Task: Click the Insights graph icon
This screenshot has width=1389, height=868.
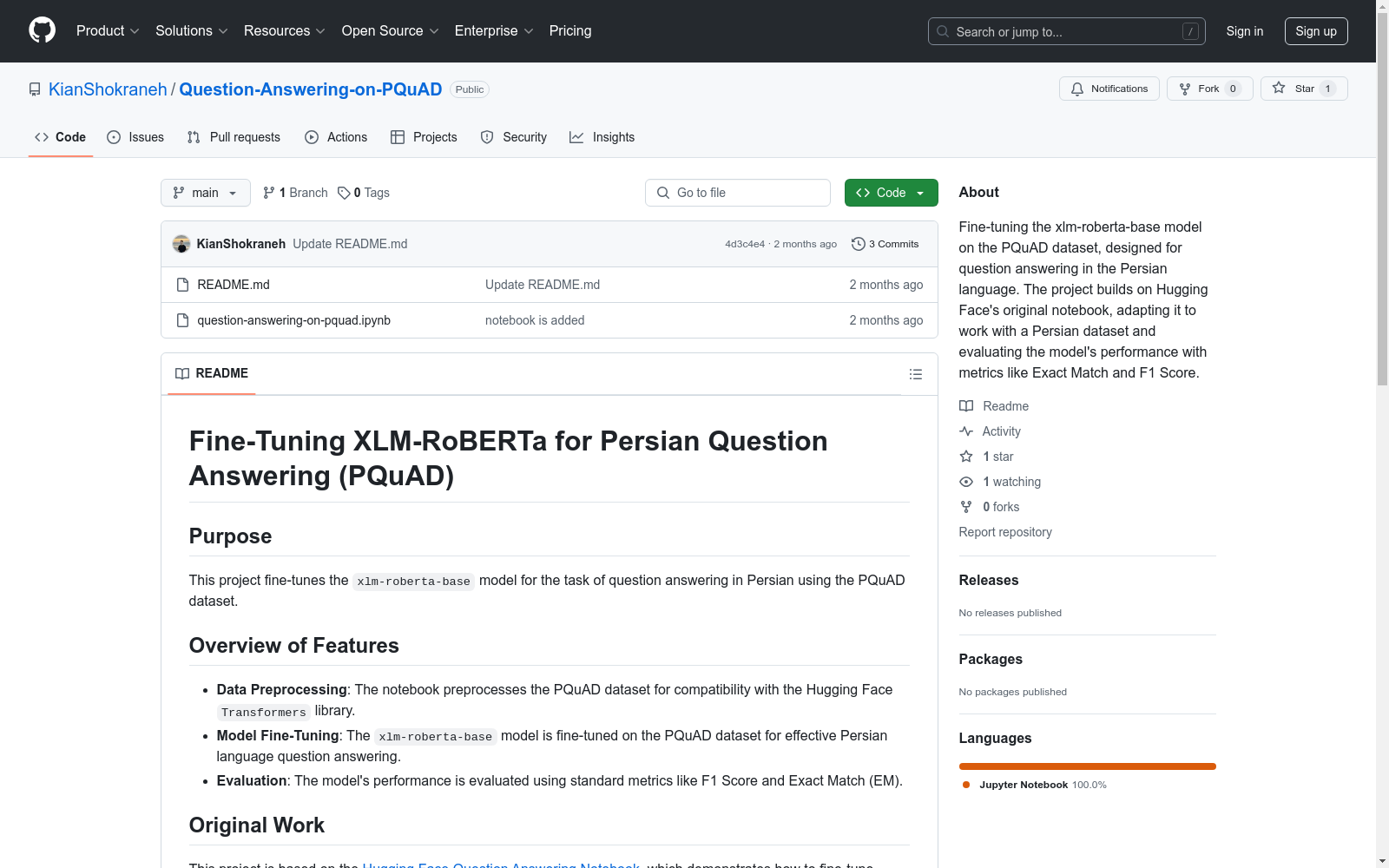Action: 576,137
